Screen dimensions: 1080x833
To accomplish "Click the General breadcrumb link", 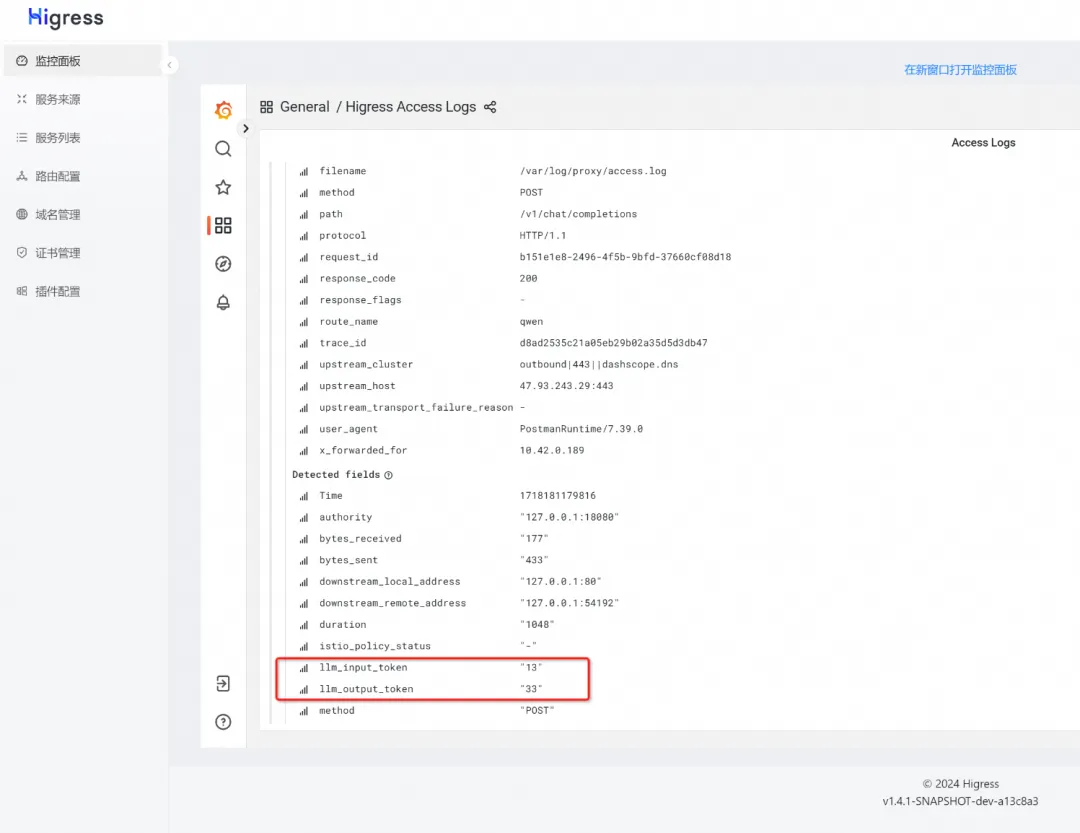I will click(x=304, y=107).
